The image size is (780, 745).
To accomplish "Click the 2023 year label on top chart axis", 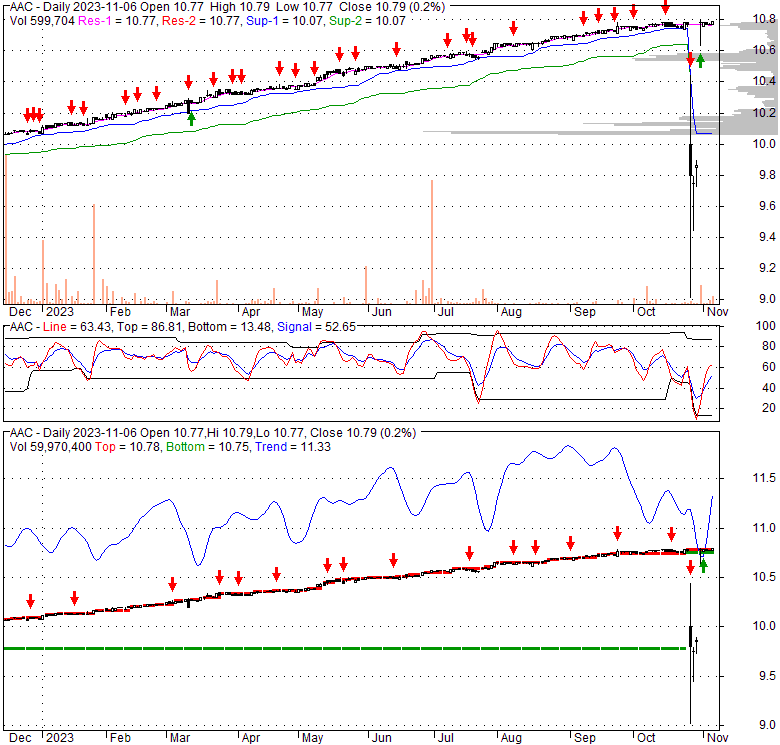I will [57, 312].
